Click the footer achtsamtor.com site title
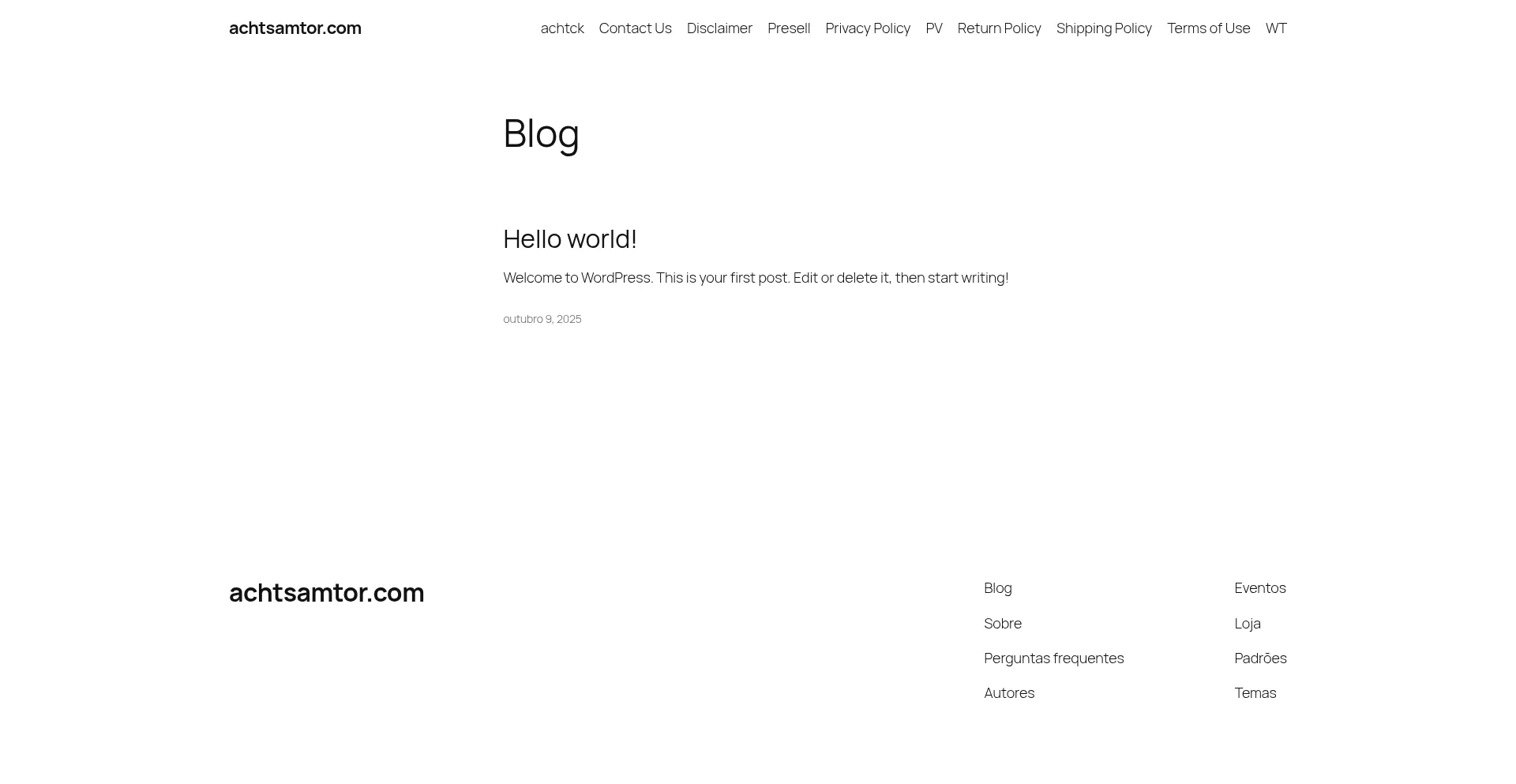This screenshot has height=784, width=1516. coord(327,592)
